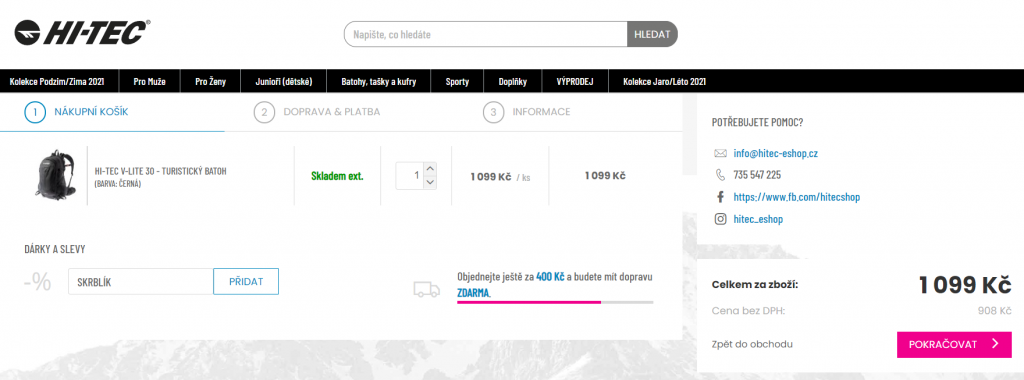
Task: Open the VÝPRODEJ menu item
Action: pos(575,82)
